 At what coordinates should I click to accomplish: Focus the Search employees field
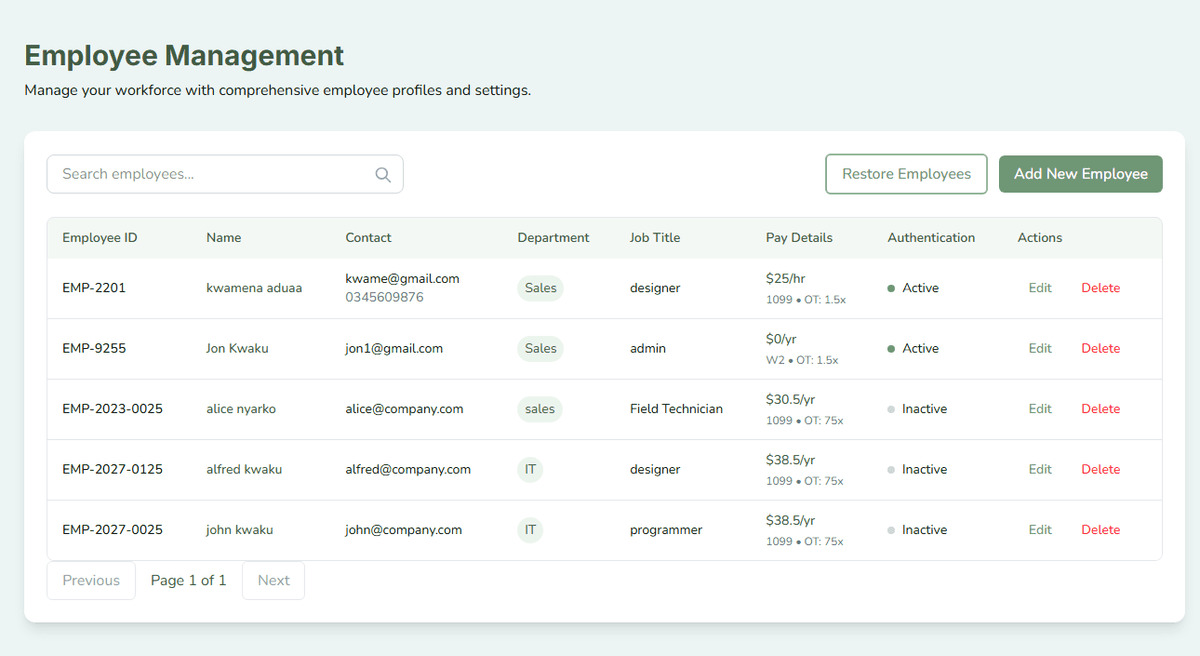(225, 174)
